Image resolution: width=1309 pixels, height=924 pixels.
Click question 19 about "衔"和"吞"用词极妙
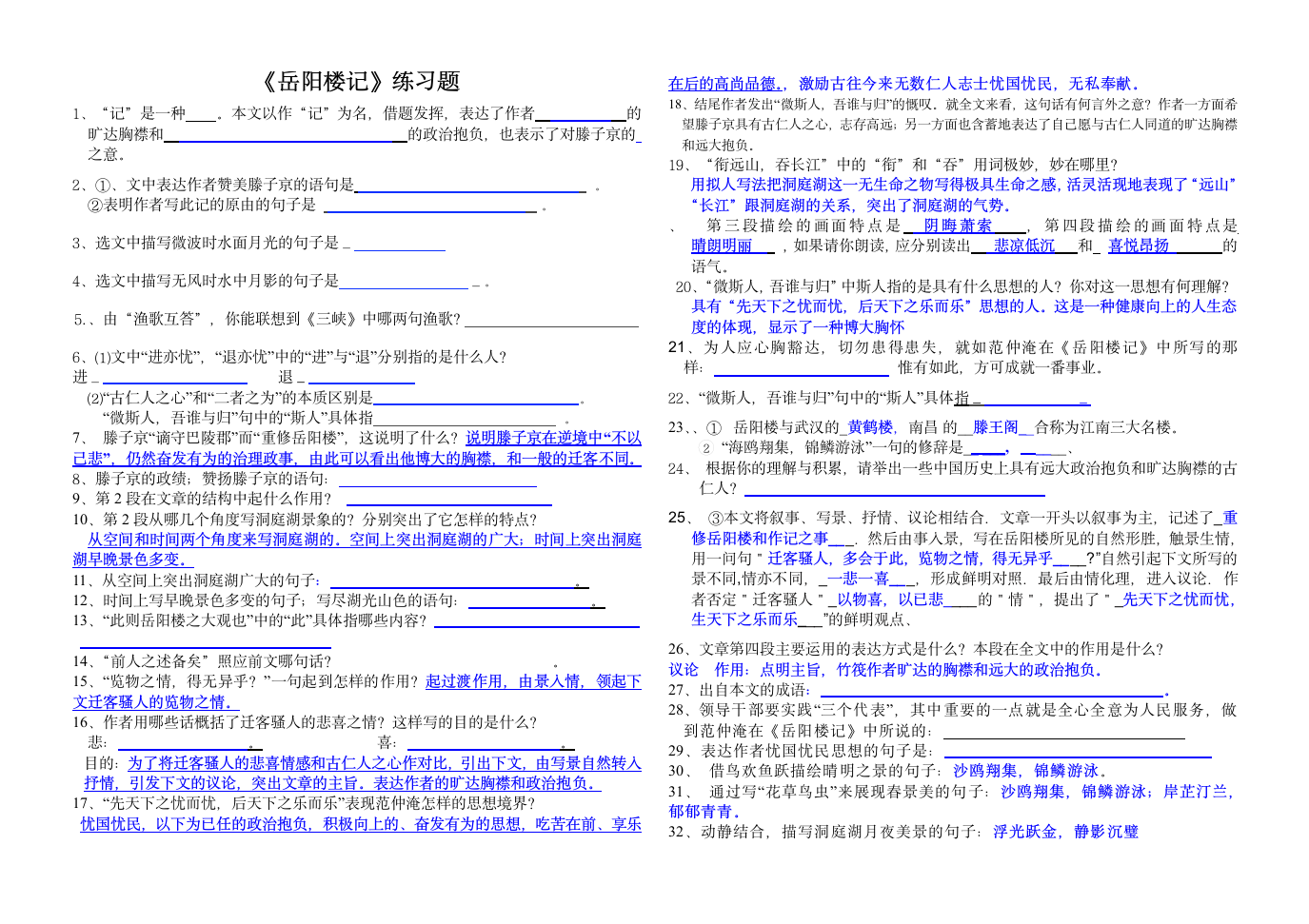point(893,165)
